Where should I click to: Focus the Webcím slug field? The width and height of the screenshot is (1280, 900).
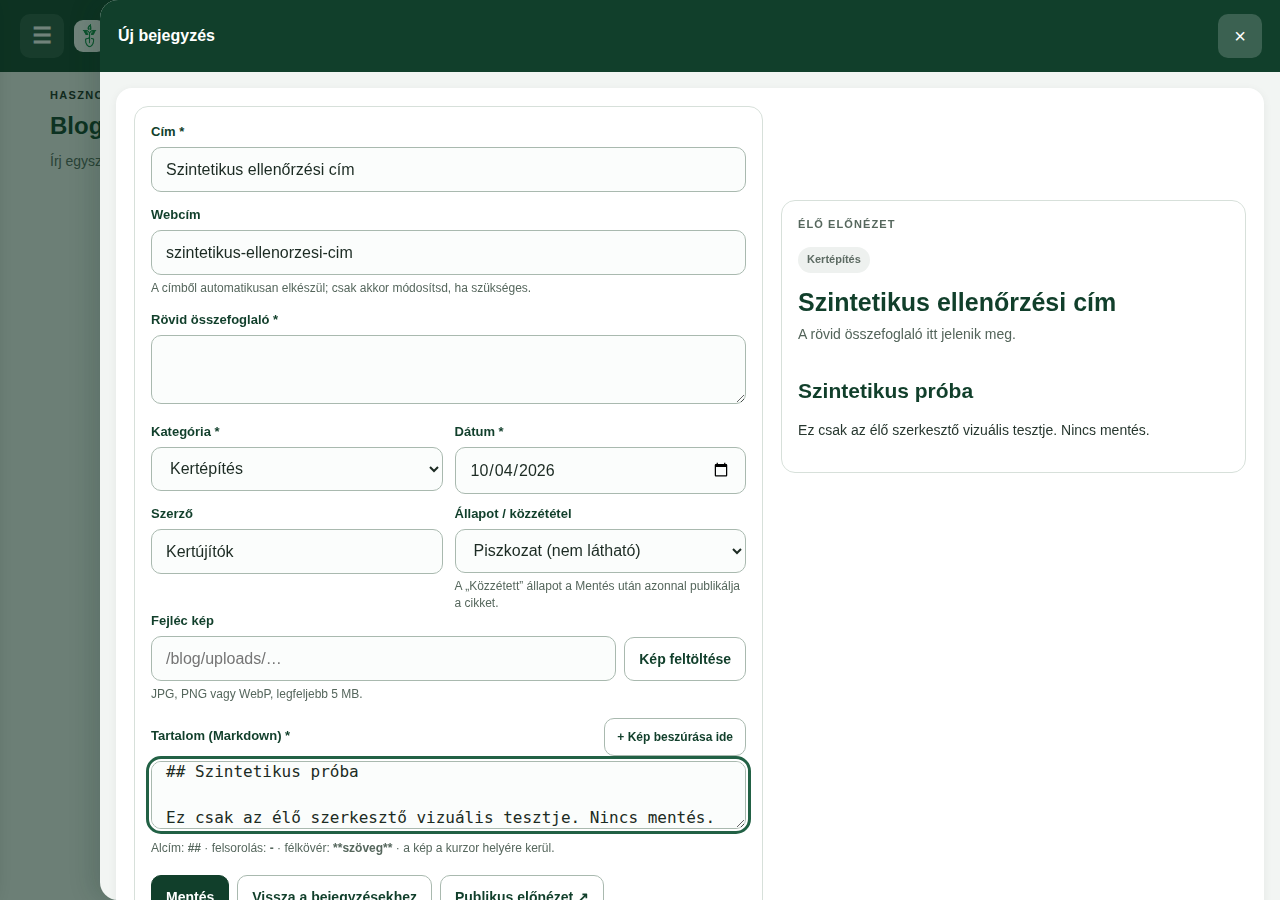tap(448, 253)
